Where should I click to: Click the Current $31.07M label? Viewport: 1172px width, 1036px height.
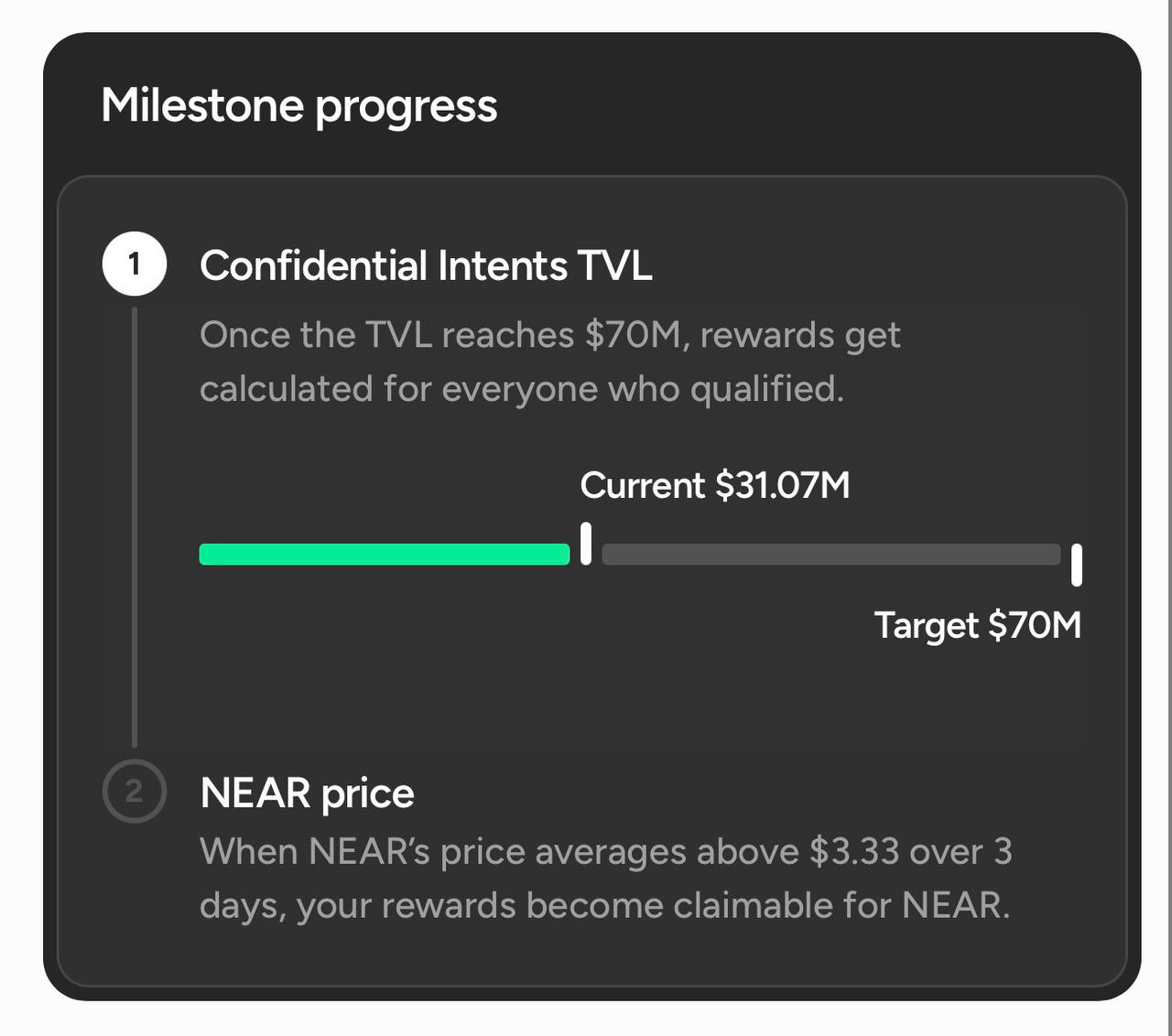click(715, 485)
